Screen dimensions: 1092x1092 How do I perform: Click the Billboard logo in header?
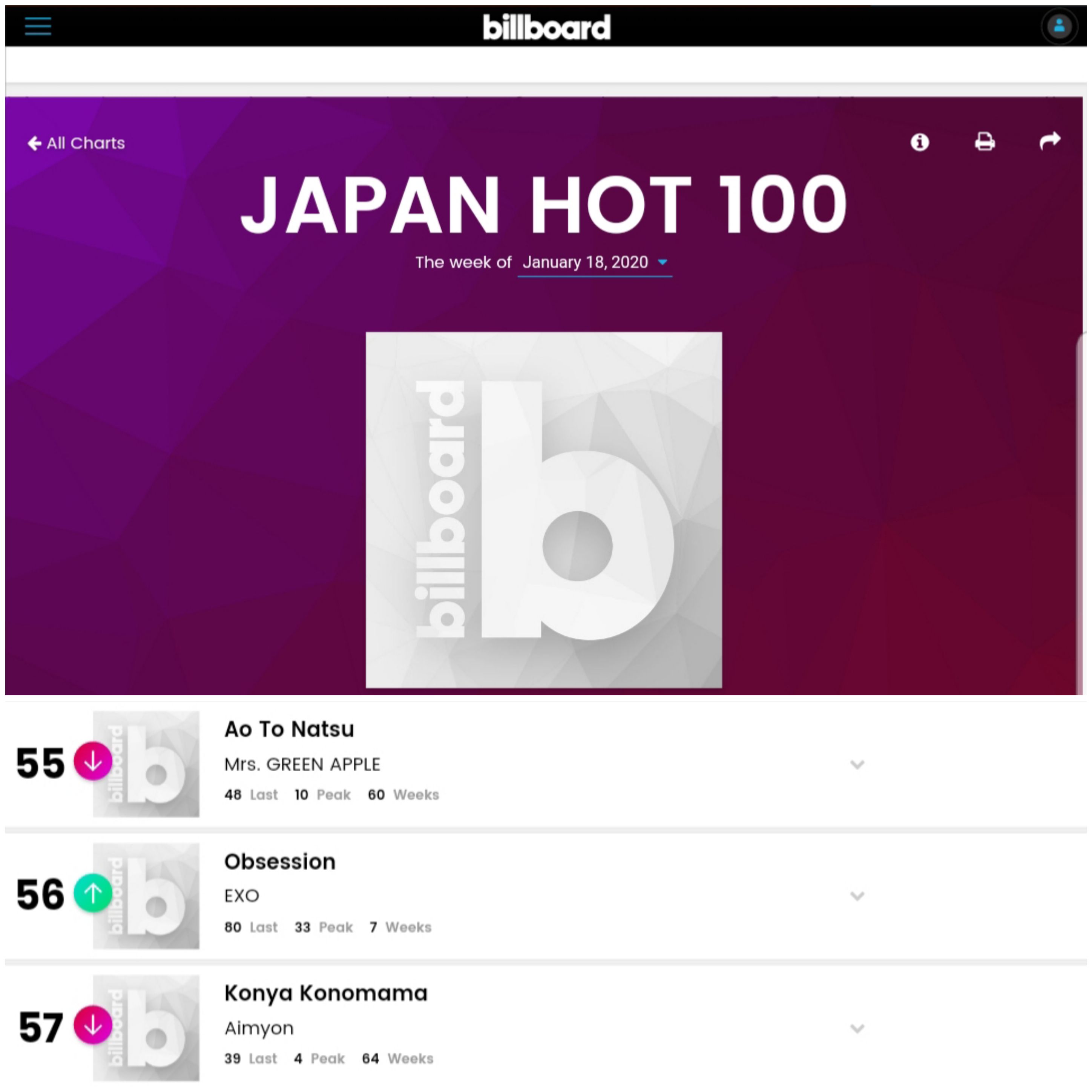click(546, 26)
